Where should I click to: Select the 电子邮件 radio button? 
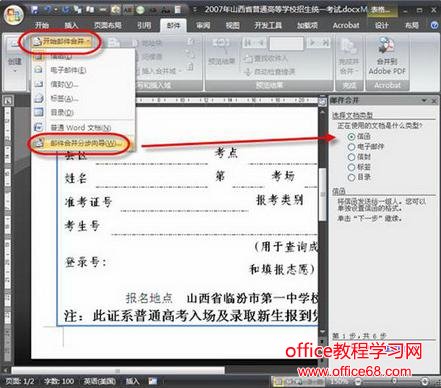(351, 147)
